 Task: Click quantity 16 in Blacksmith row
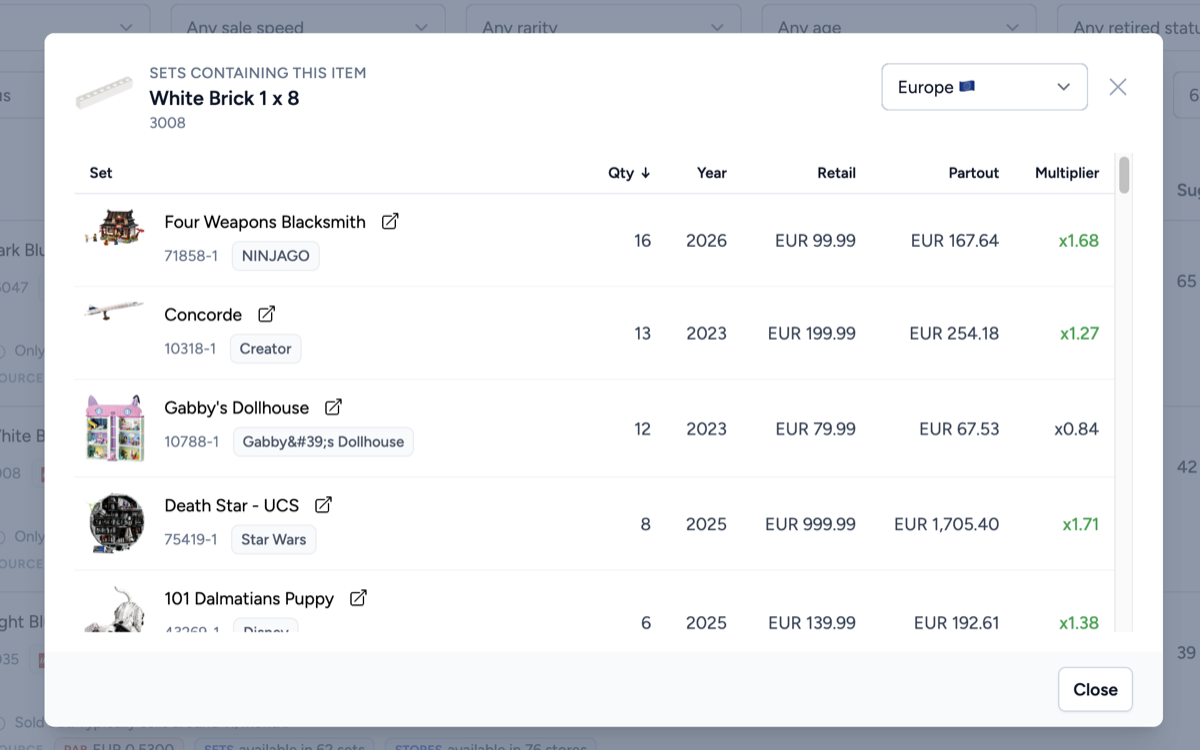point(642,241)
